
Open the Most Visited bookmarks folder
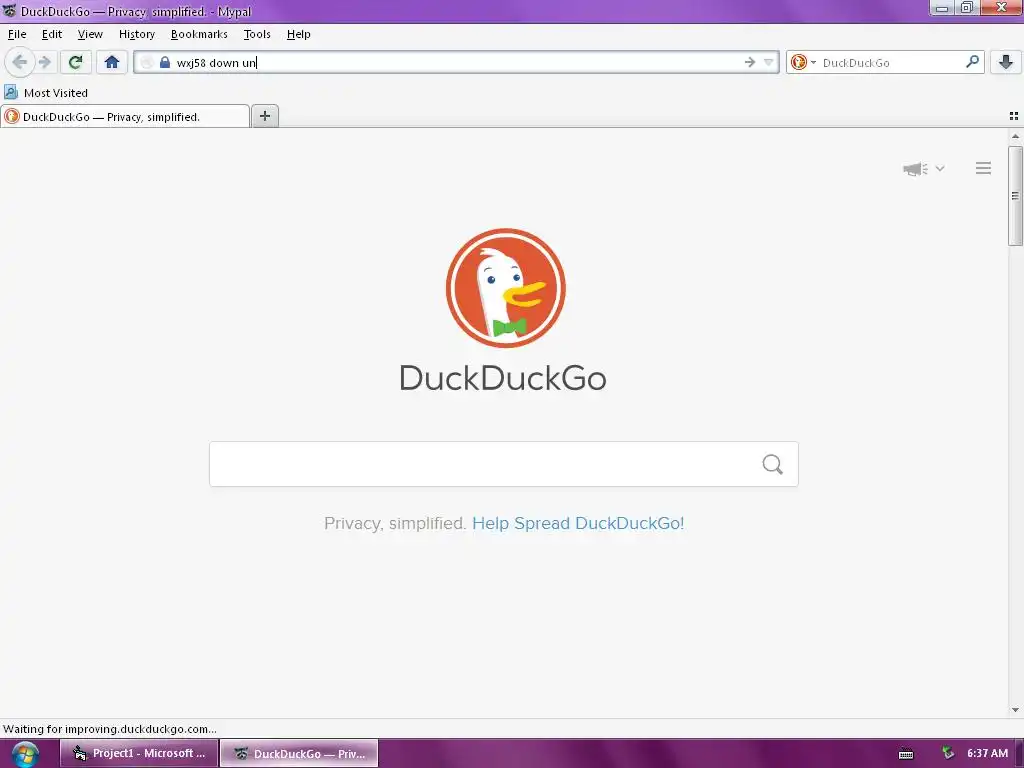pos(46,93)
